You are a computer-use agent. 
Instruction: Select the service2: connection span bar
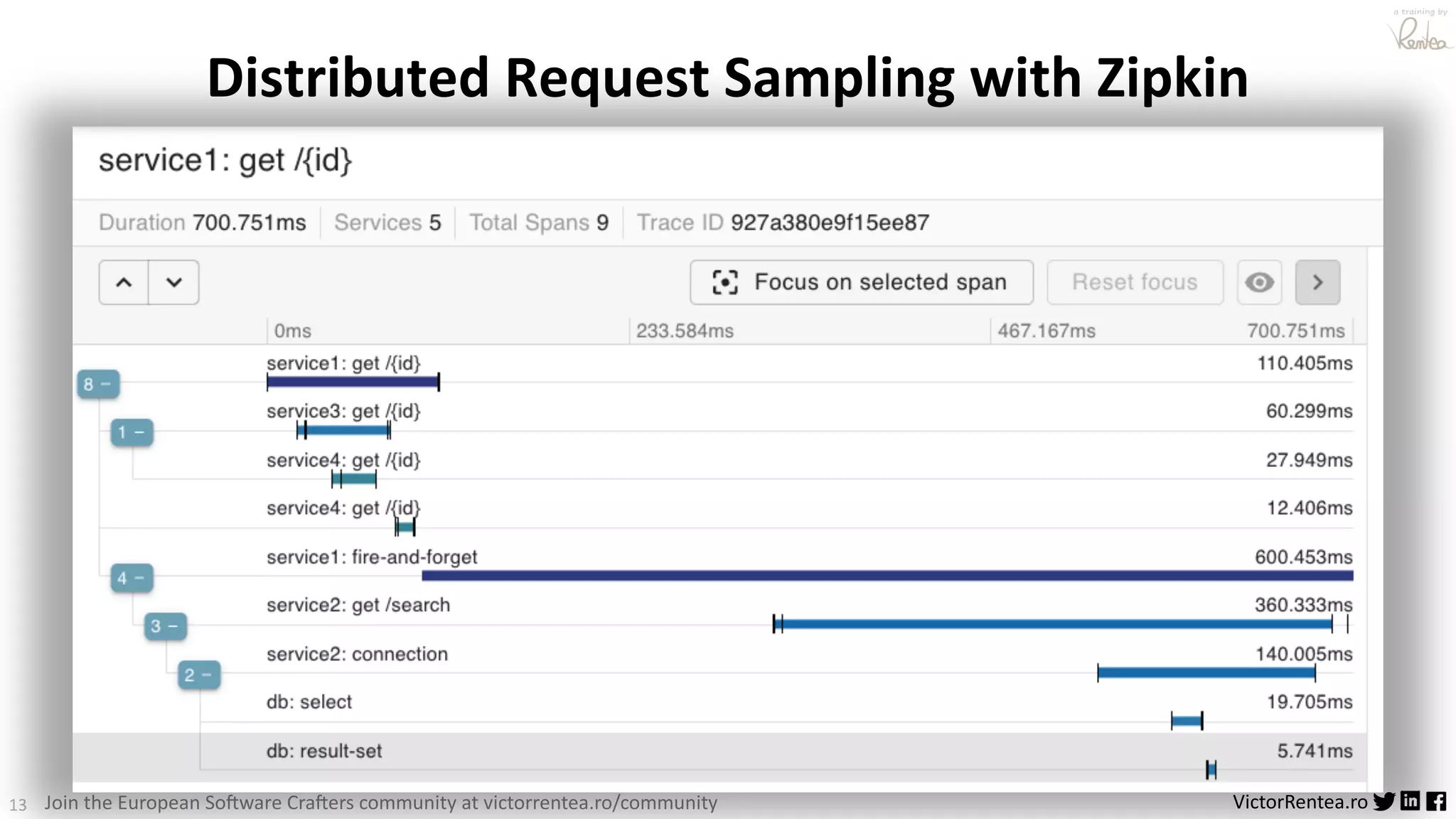(1206, 673)
